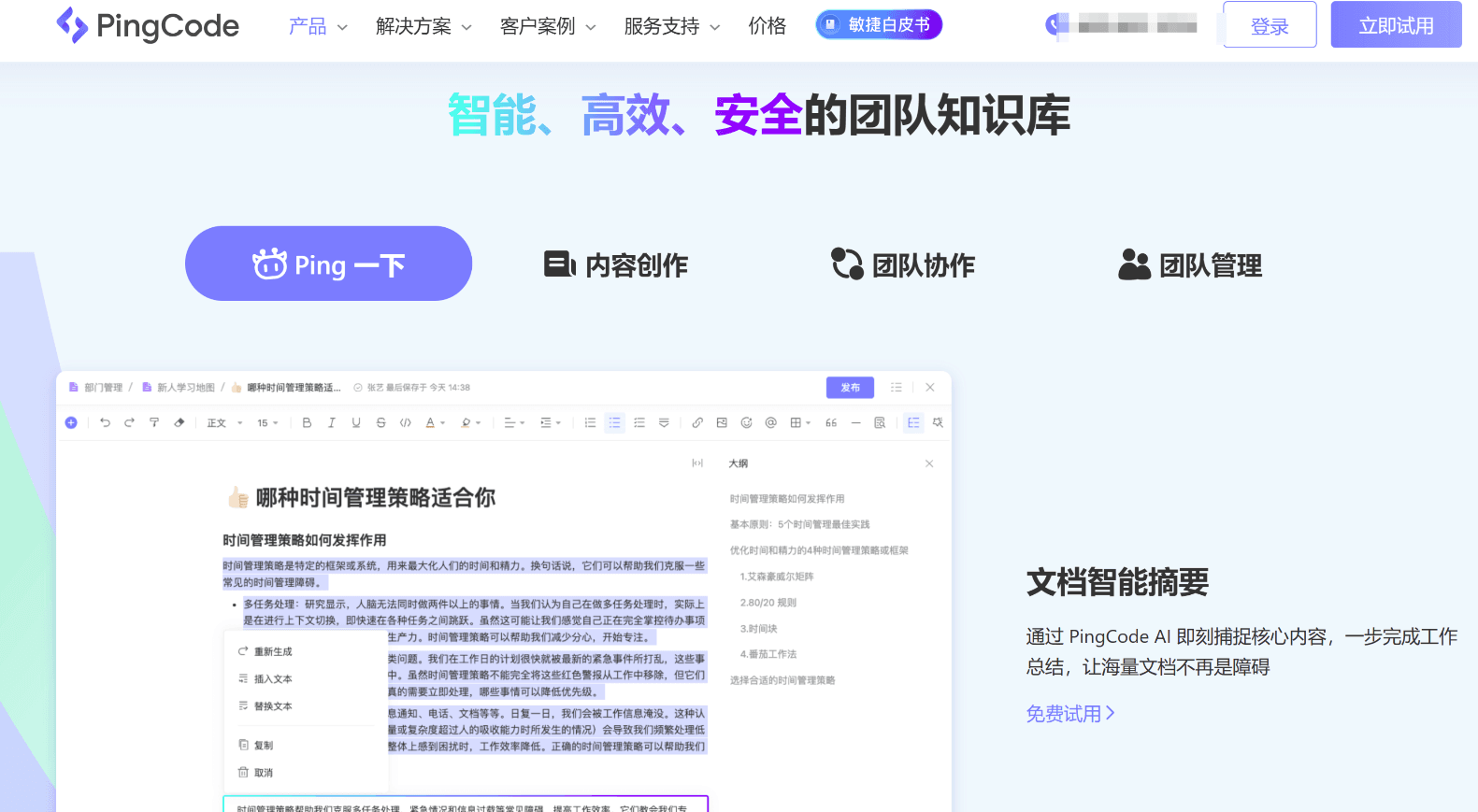The image size is (1478, 812).
Task: Toggle bold formatting
Action: (307, 423)
